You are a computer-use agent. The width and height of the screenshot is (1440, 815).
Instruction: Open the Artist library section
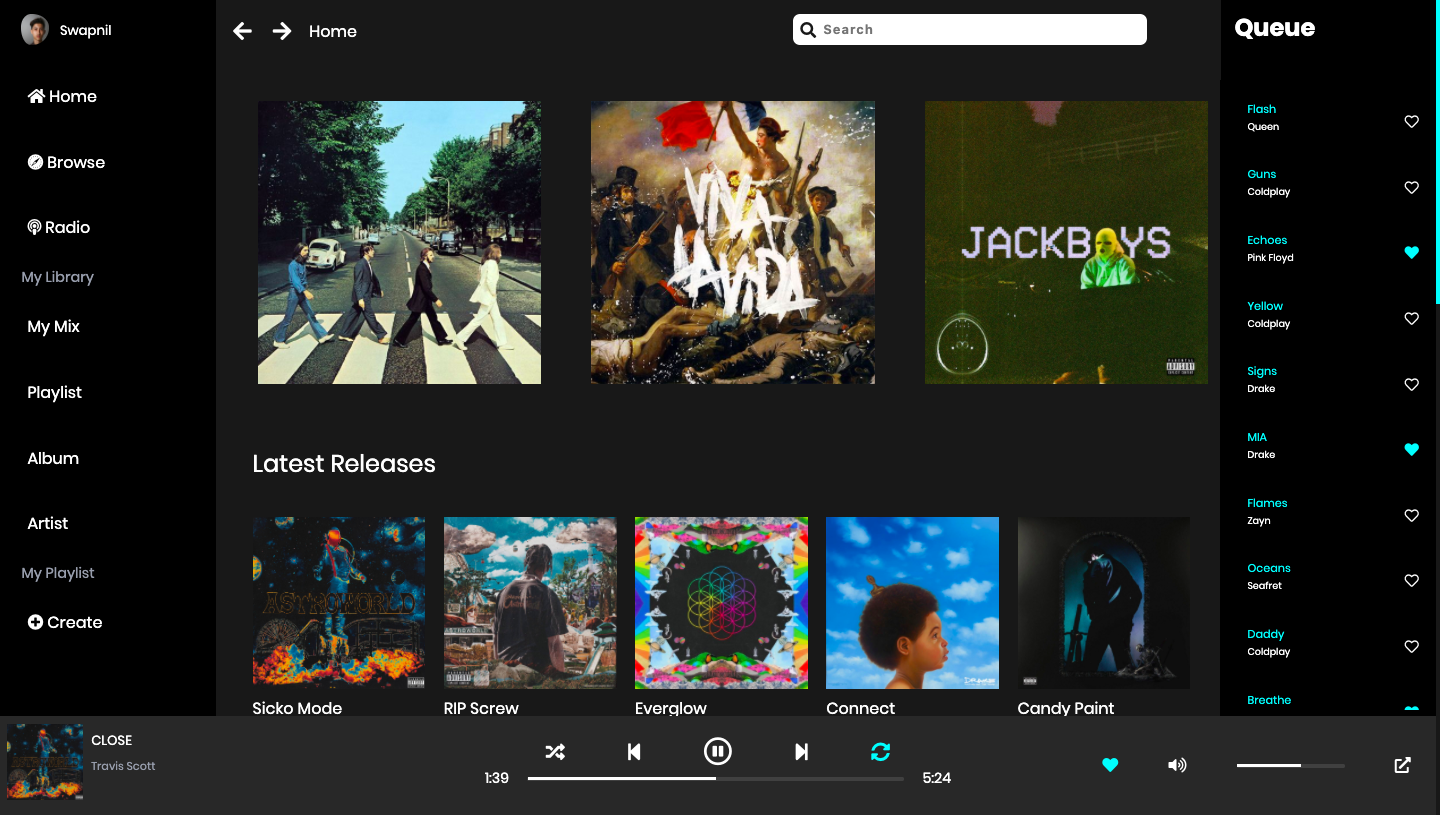48,523
